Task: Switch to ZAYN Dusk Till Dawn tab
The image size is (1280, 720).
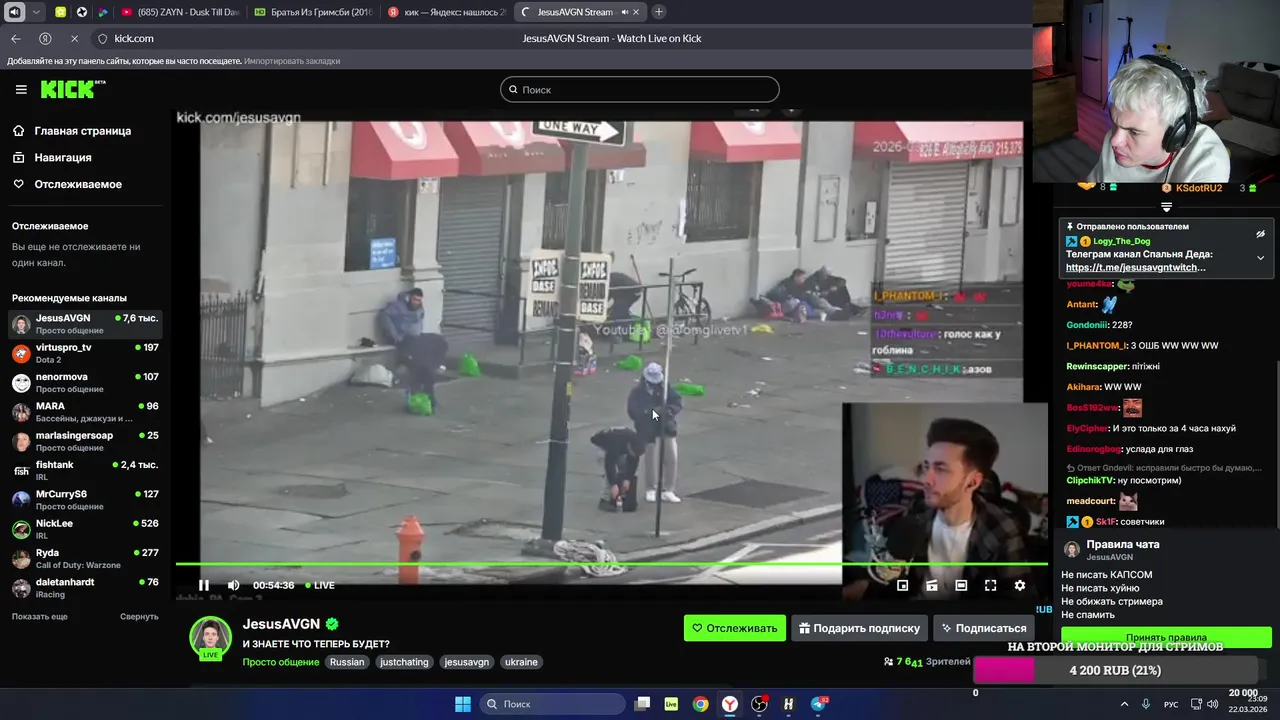Action: click(180, 12)
